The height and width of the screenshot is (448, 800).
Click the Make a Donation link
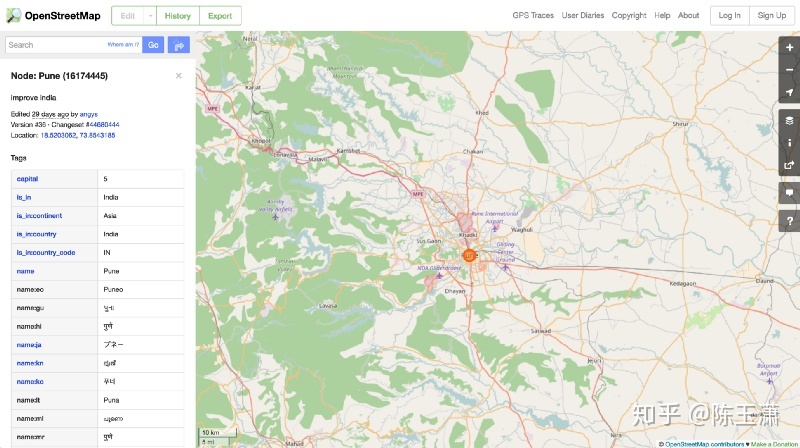[774, 444]
